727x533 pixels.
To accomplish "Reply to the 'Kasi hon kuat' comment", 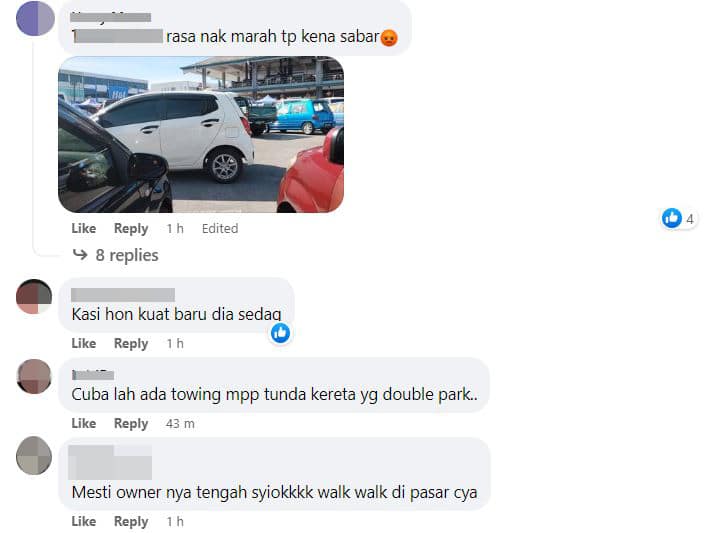I will (x=131, y=343).
